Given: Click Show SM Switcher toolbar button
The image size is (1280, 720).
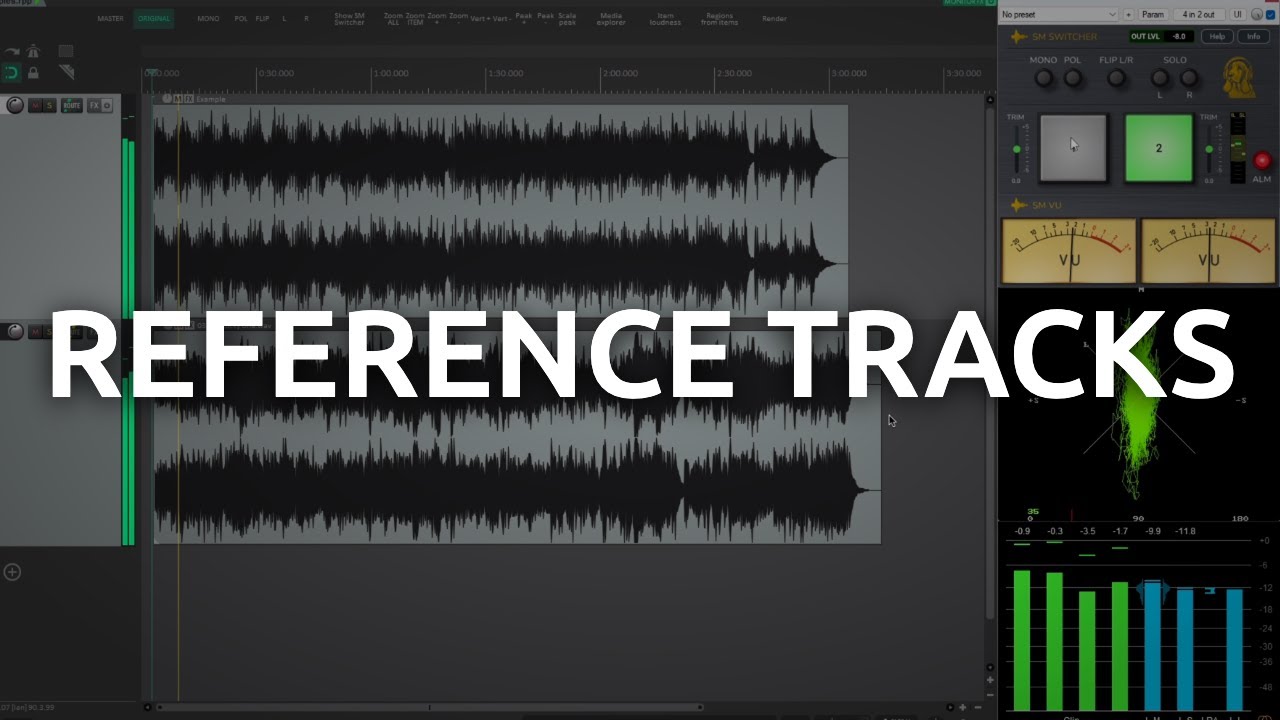Looking at the screenshot, I should click(349, 19).
